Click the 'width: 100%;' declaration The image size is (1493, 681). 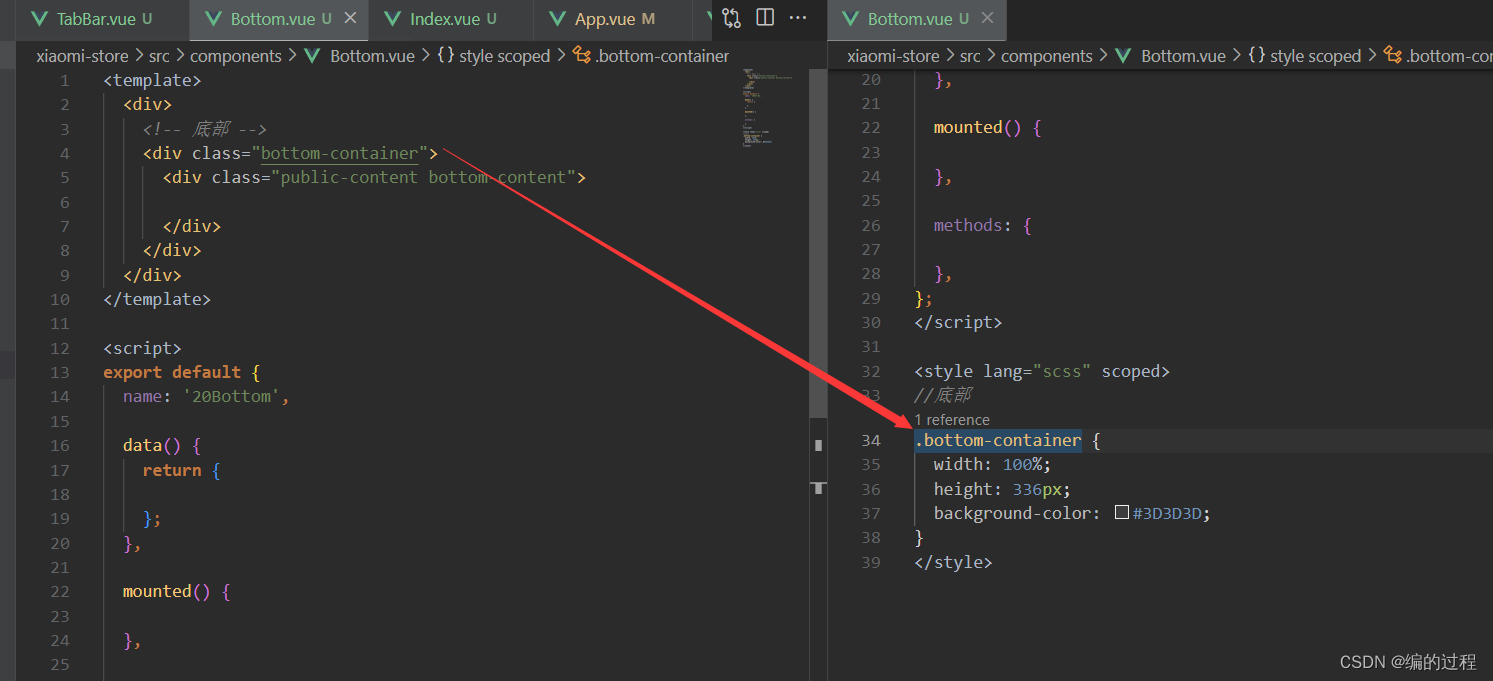coord(993,464)
